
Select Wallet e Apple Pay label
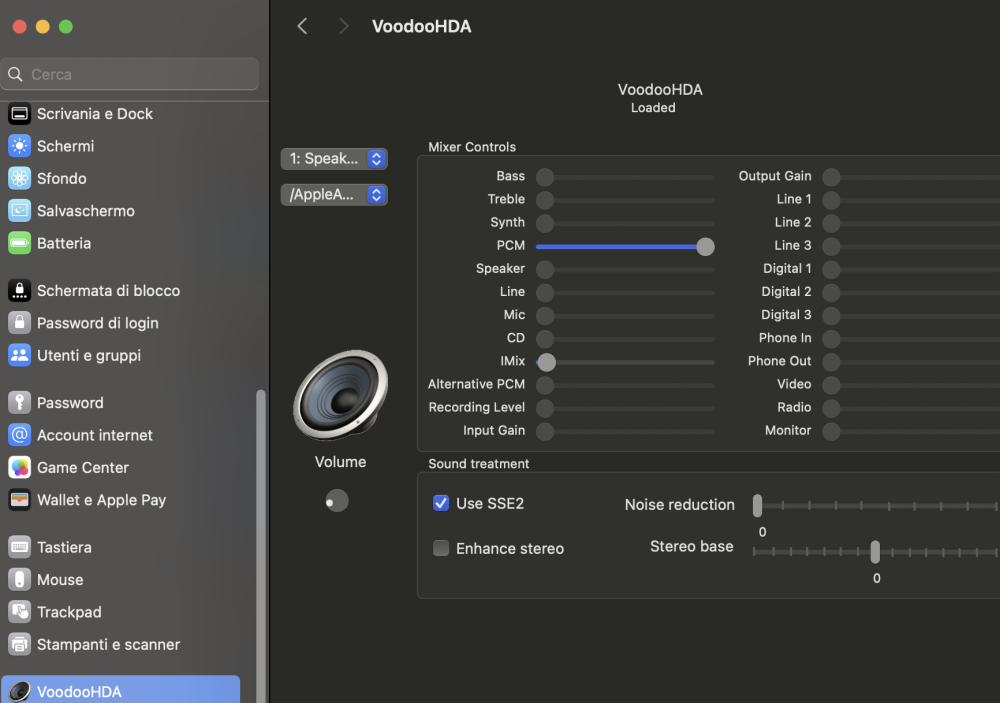(x=101, y=500)
